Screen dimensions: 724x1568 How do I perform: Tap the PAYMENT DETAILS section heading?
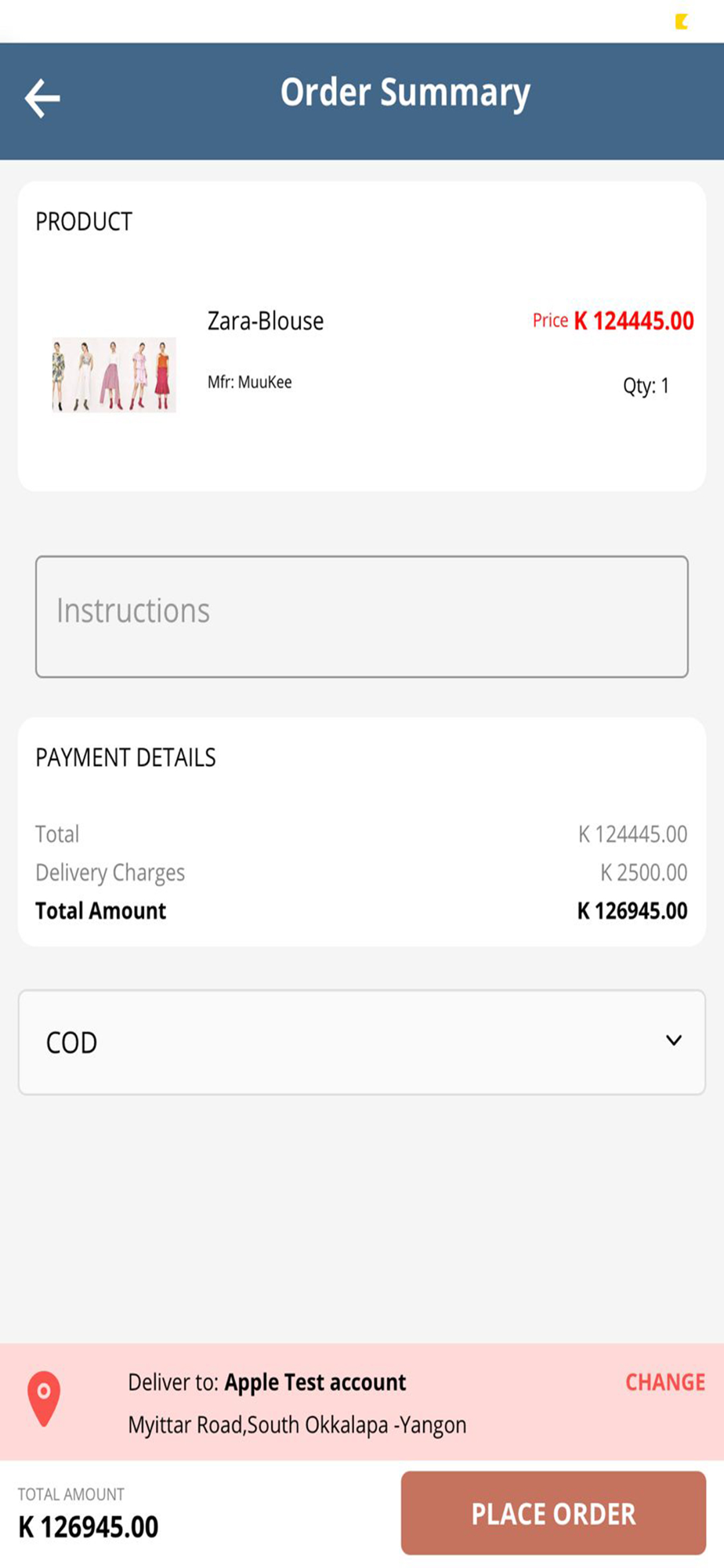click(x=125, y=757)
